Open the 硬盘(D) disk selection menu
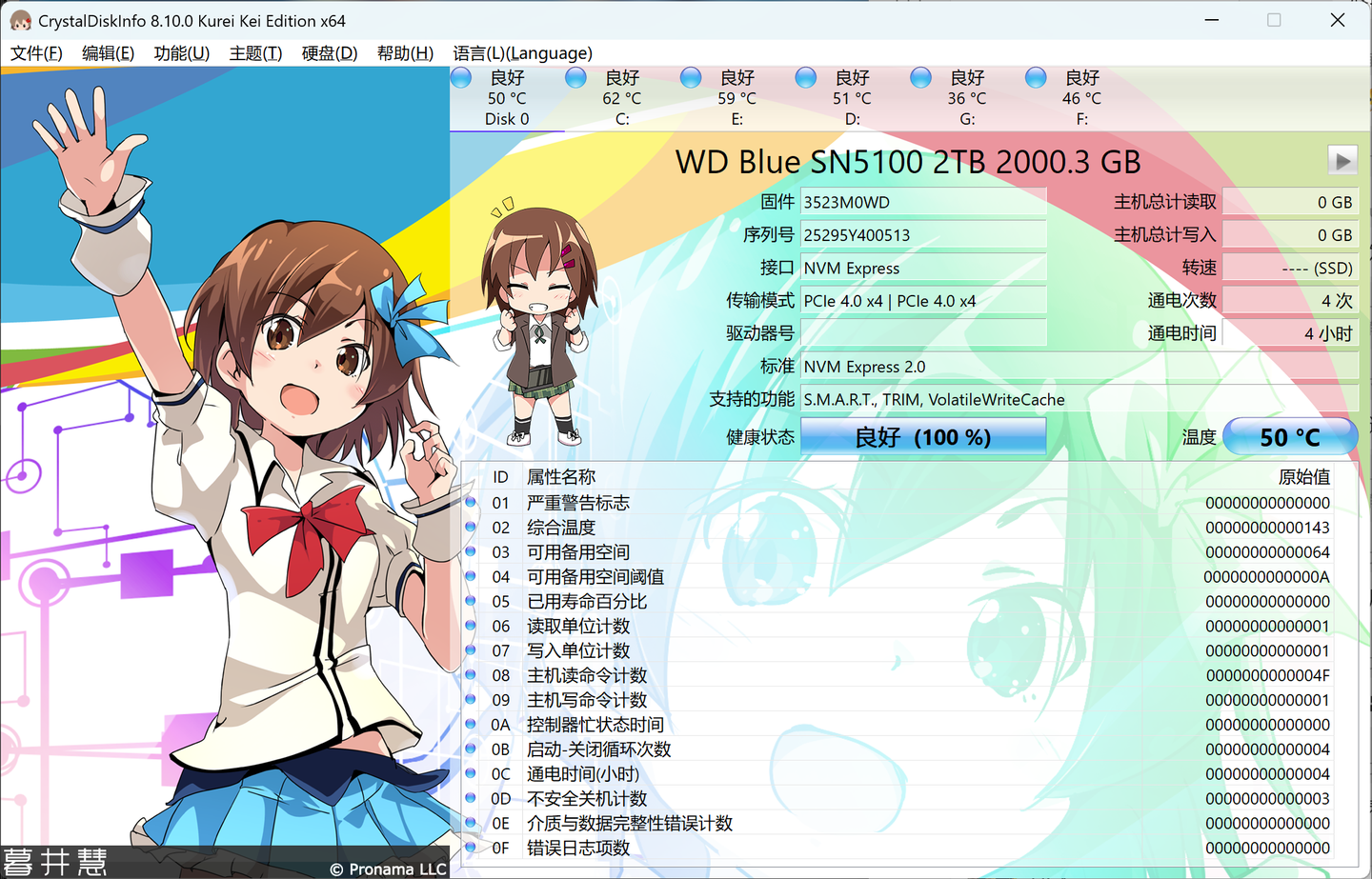Image resolution: width=1372 pixels, height=879 pixels. click(329, 53)
